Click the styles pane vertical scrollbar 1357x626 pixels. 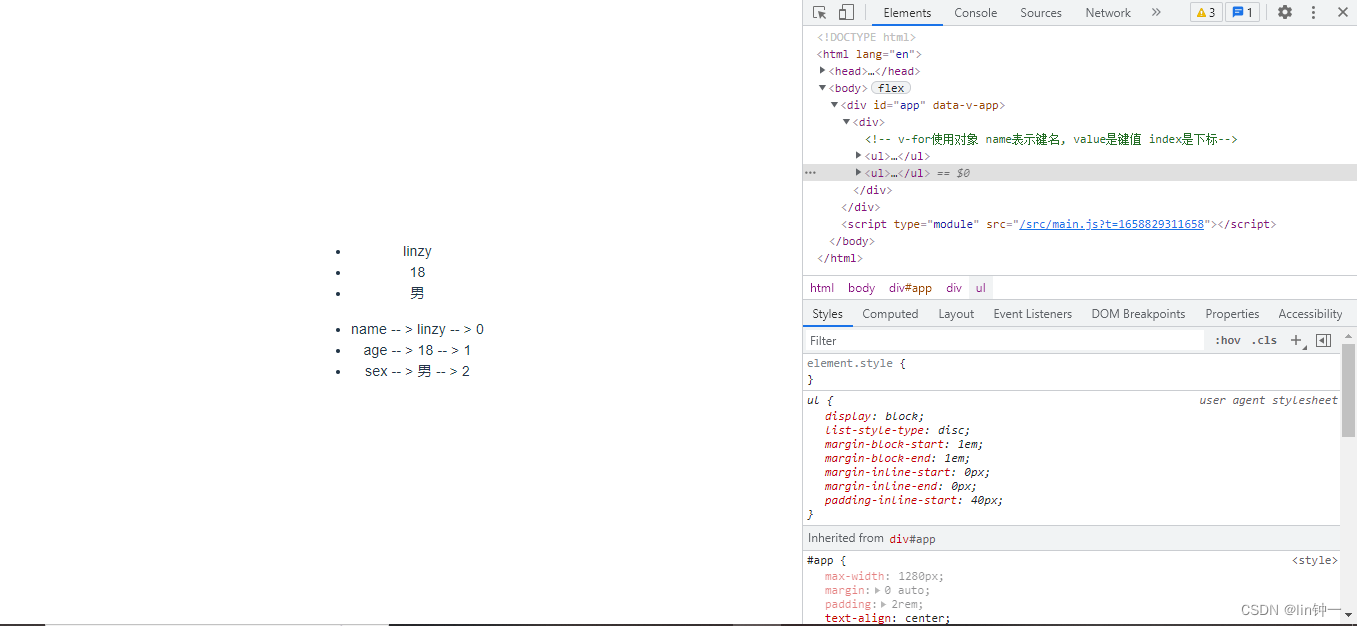(1348, 390)
